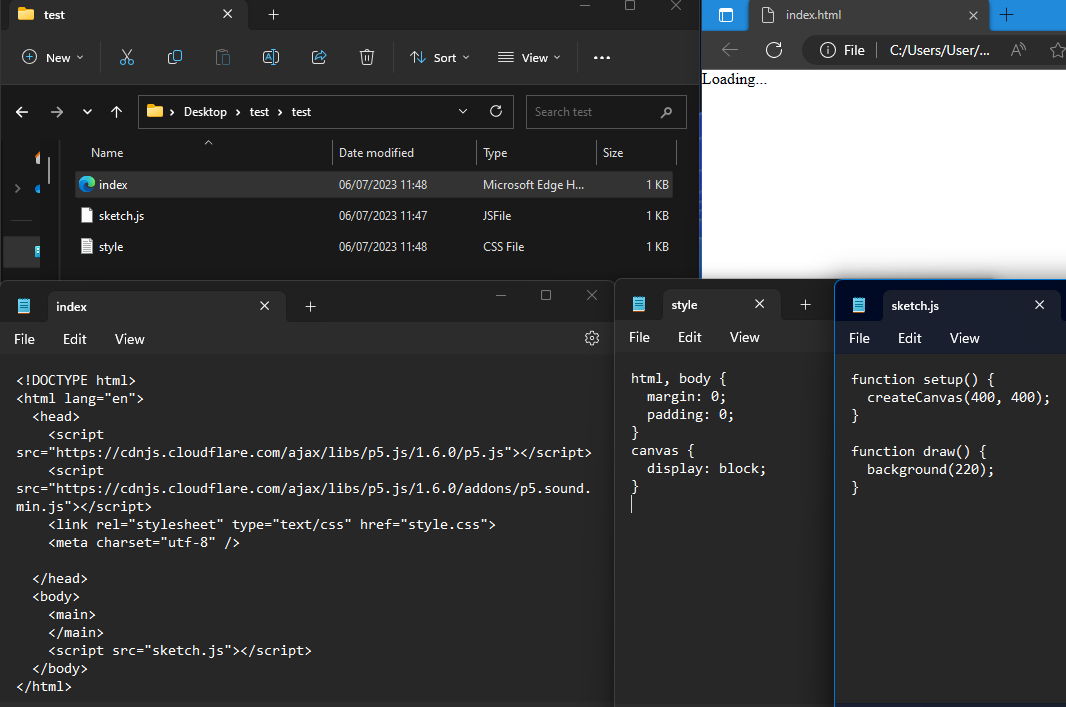The height and width of the screenshot is (707, 1066).
Task: Click the 'JSFile' type cell
Action: (x=497, y=215)
